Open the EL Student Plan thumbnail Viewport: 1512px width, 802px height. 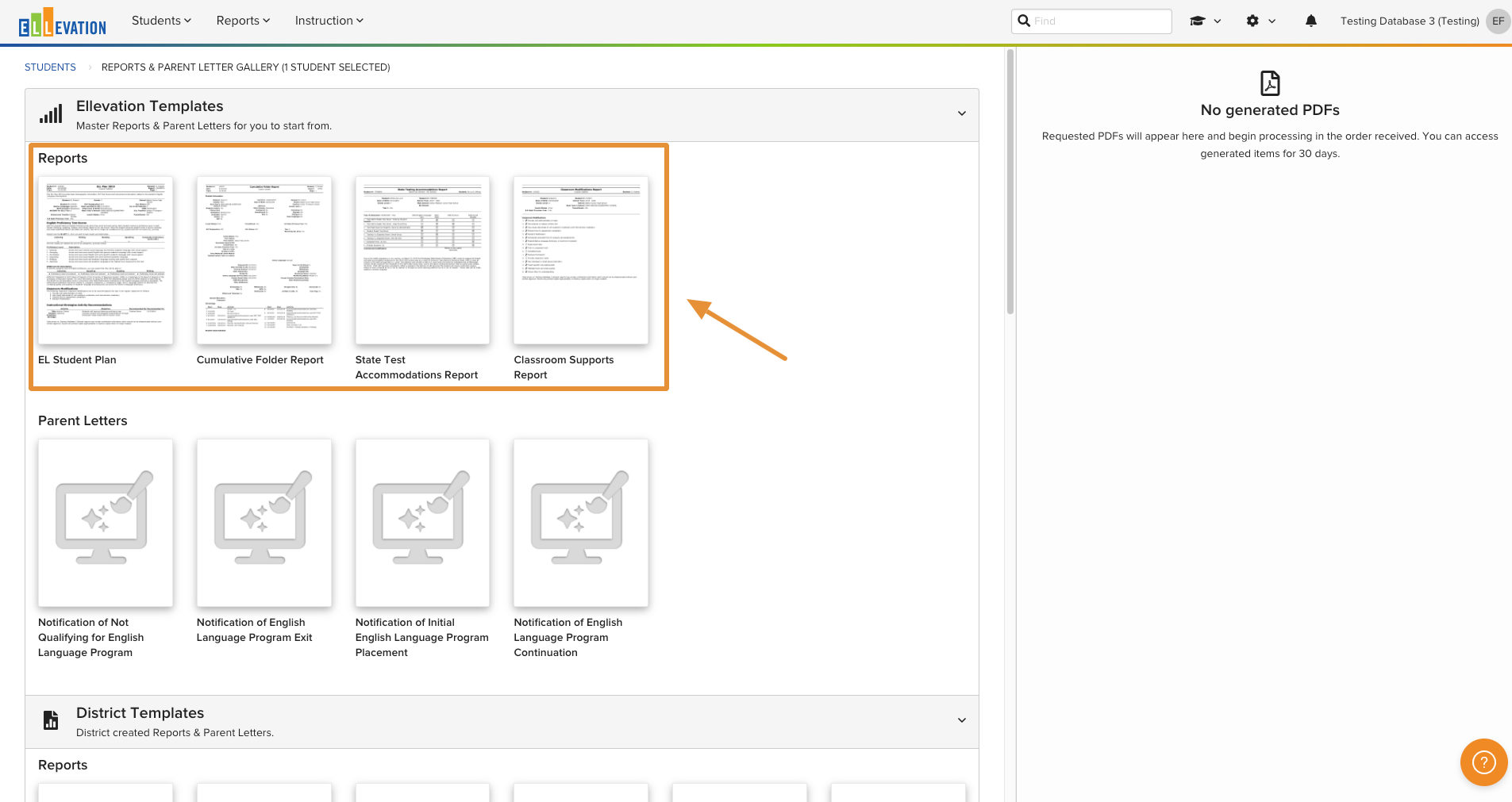(x=106, y=260)
